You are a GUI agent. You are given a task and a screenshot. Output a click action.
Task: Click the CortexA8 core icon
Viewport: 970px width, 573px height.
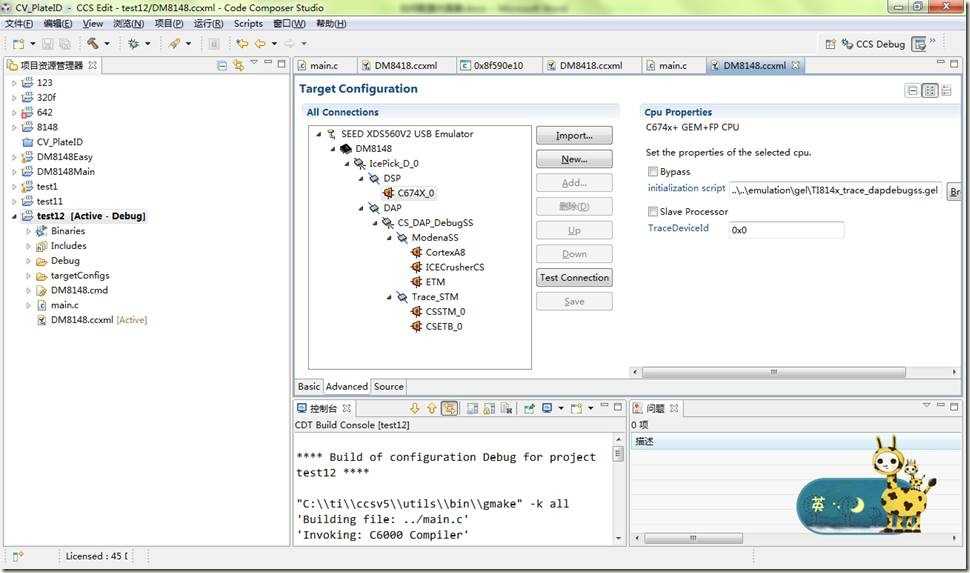coord(416,252)
